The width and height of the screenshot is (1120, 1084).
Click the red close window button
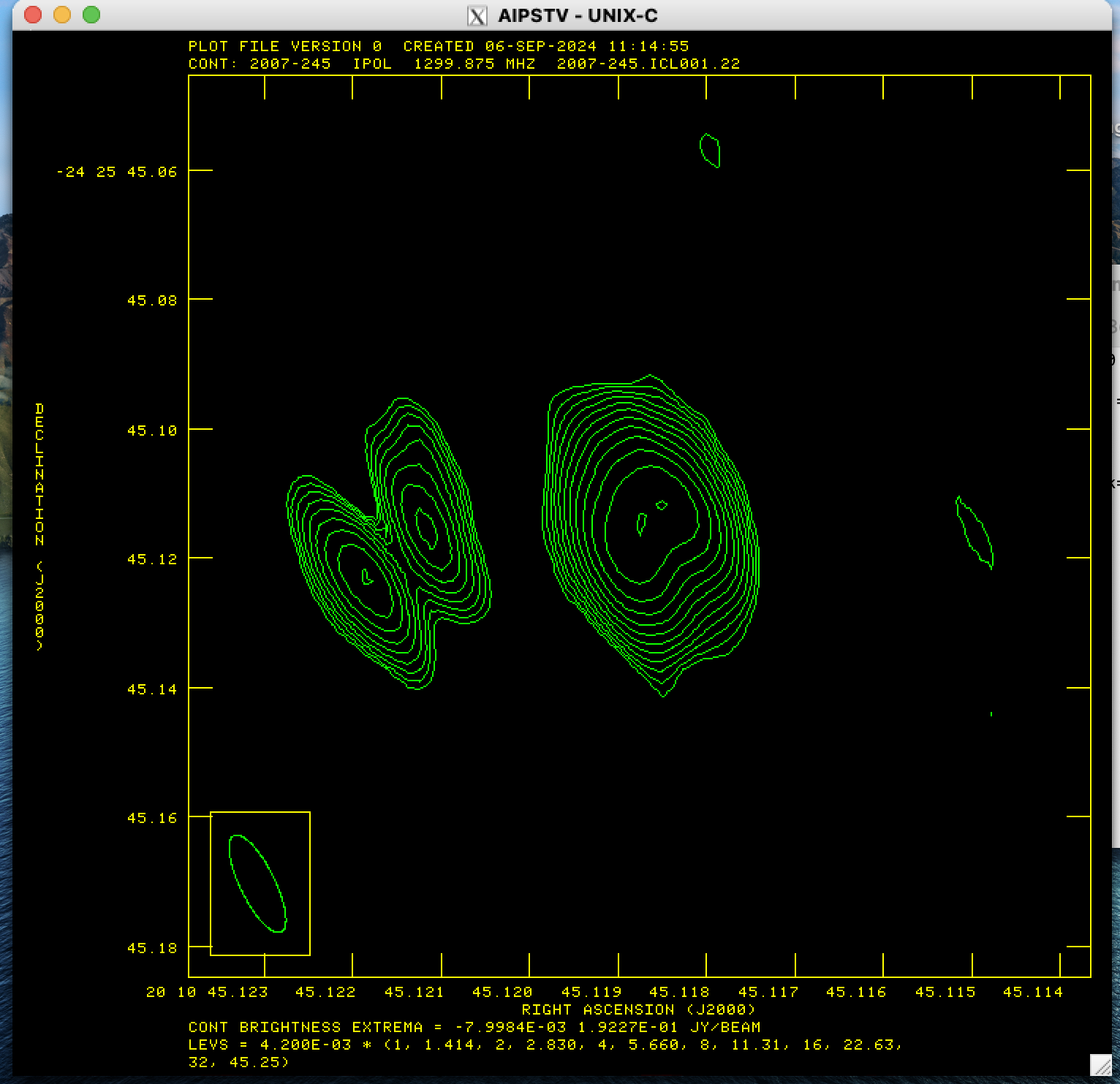tap(33, 15)
